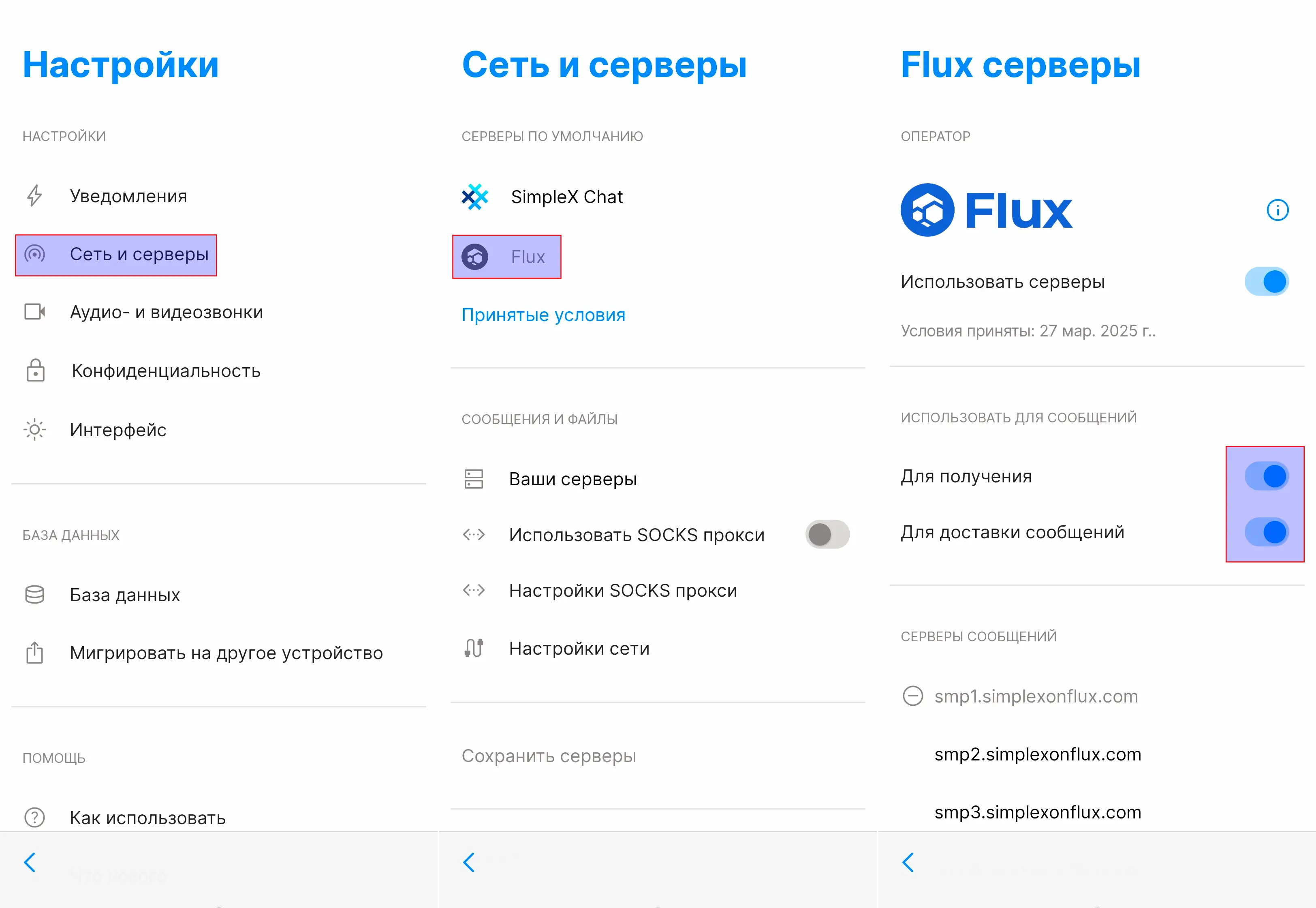Go back from the Settings screen

pyautogui.click(x=30, y=863)
